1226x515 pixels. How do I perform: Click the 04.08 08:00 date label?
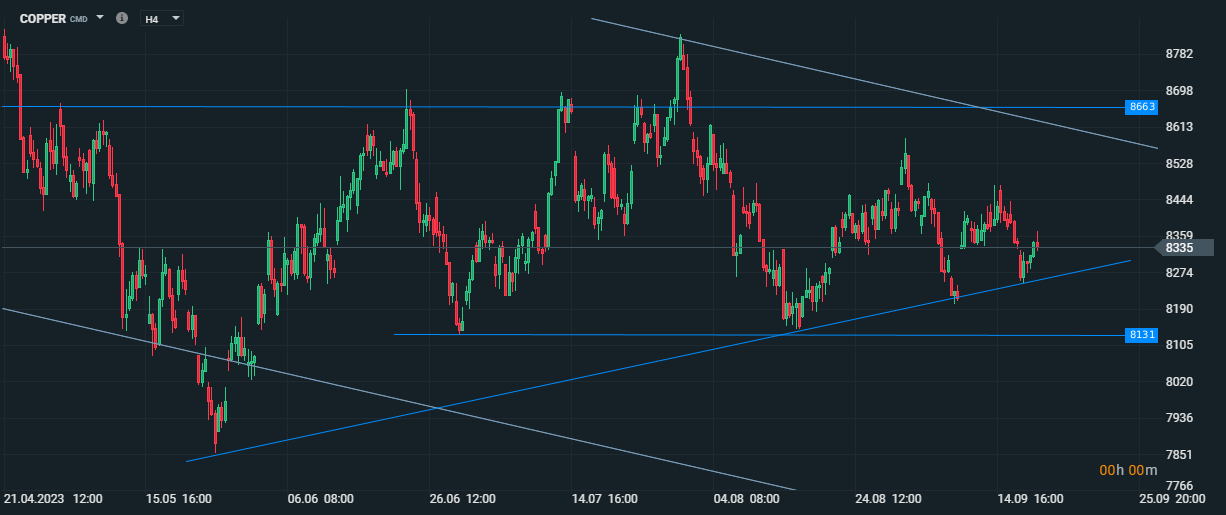[747, 498]
